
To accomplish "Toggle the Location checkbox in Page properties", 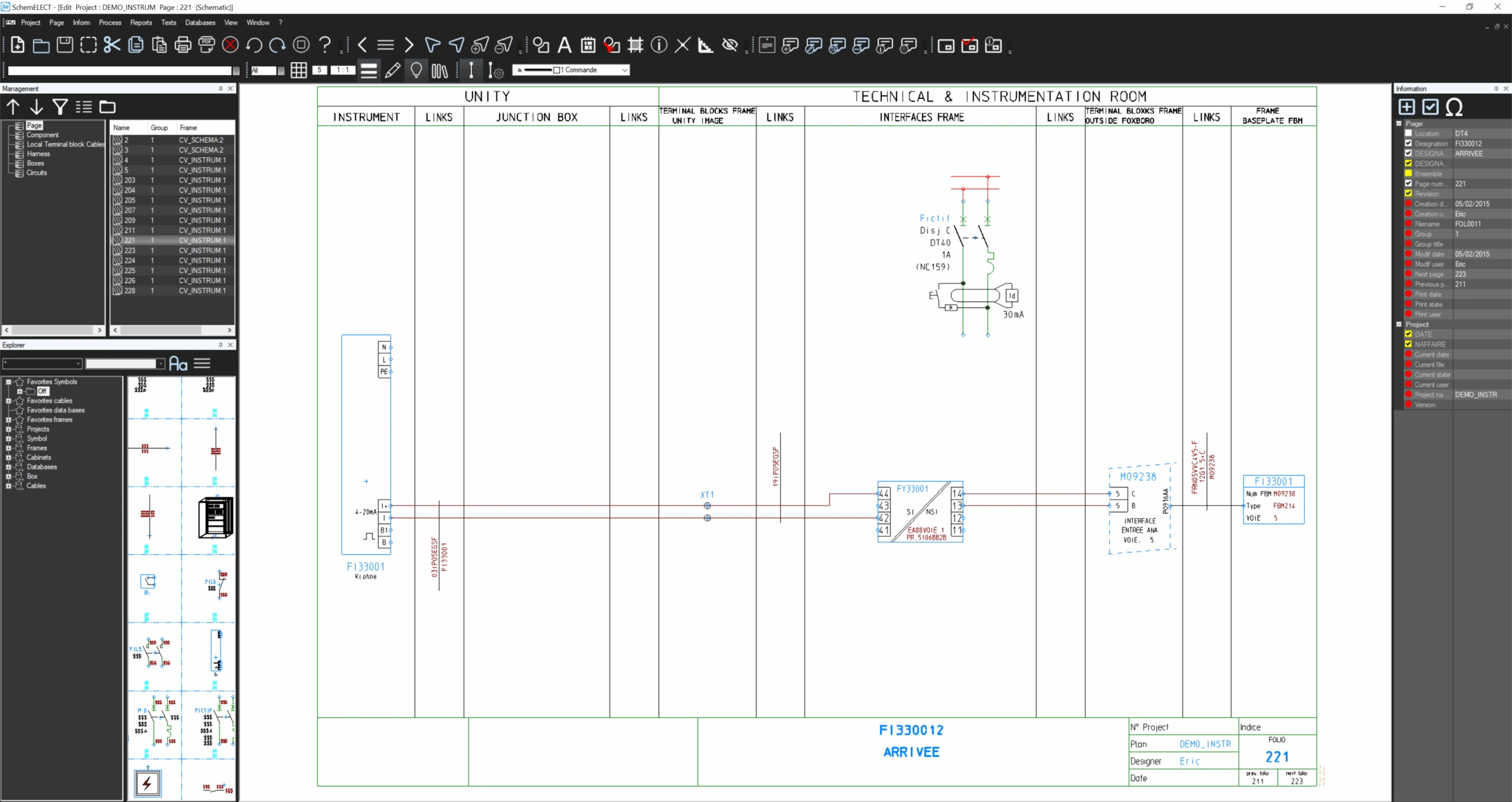I will [x=1408, y=133].
